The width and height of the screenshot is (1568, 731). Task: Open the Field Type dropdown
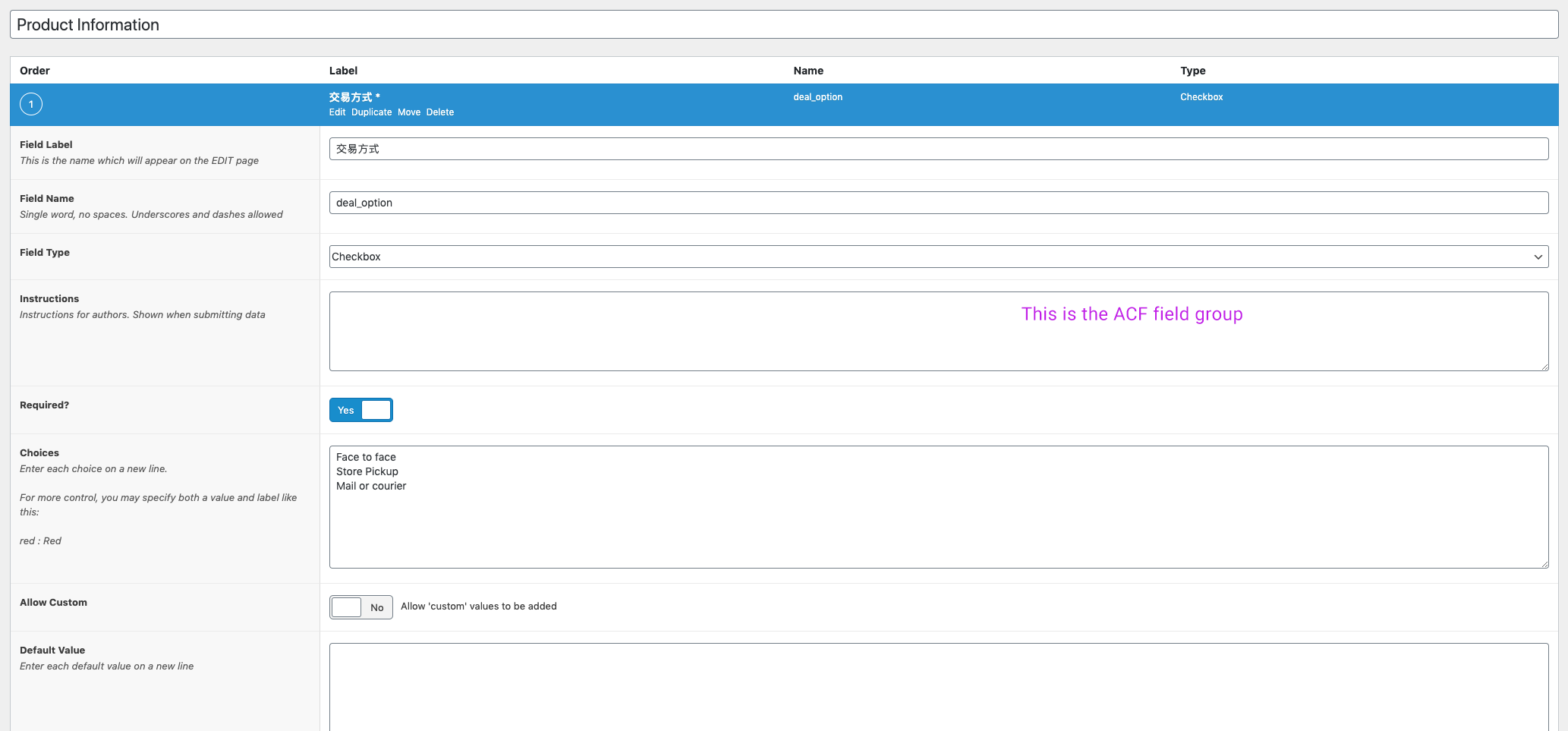pos(938,256)
